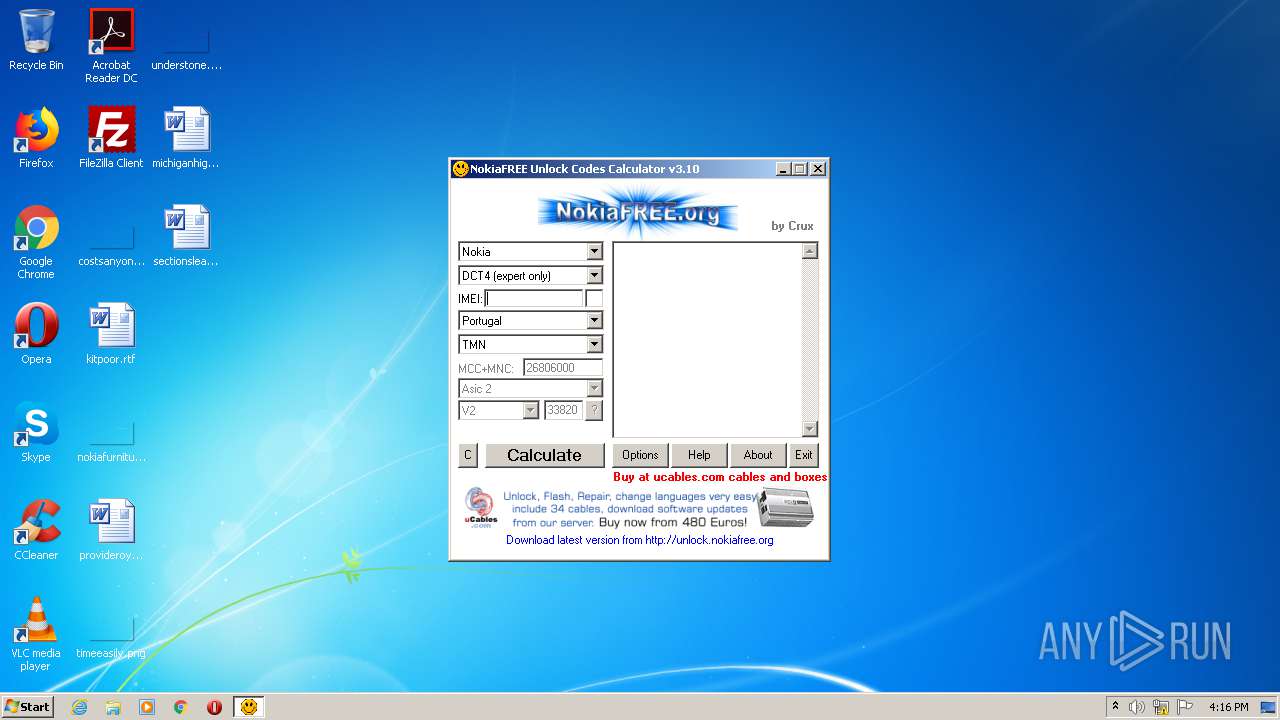Click Chrome icon in taskbar
The height and width of the screenshot is (720, 1280).
coord(181,707)
